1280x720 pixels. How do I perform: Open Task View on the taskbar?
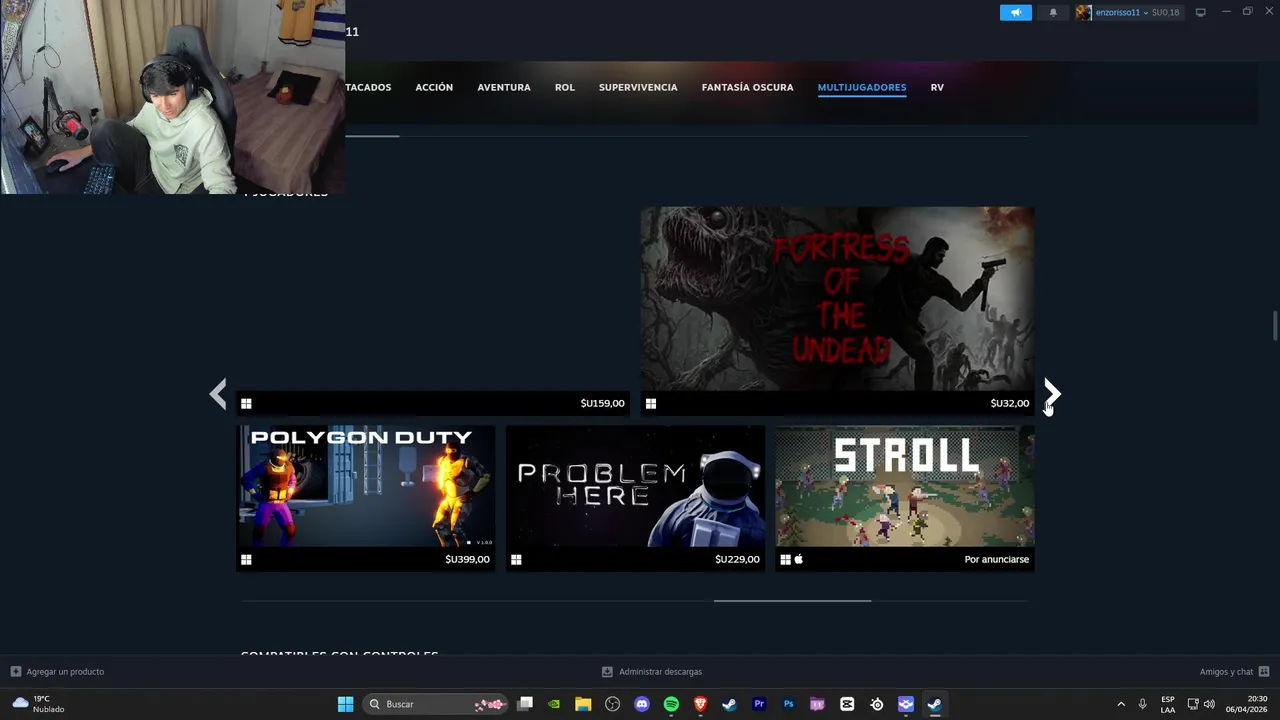pyautogui.click(x=525, y=704)
